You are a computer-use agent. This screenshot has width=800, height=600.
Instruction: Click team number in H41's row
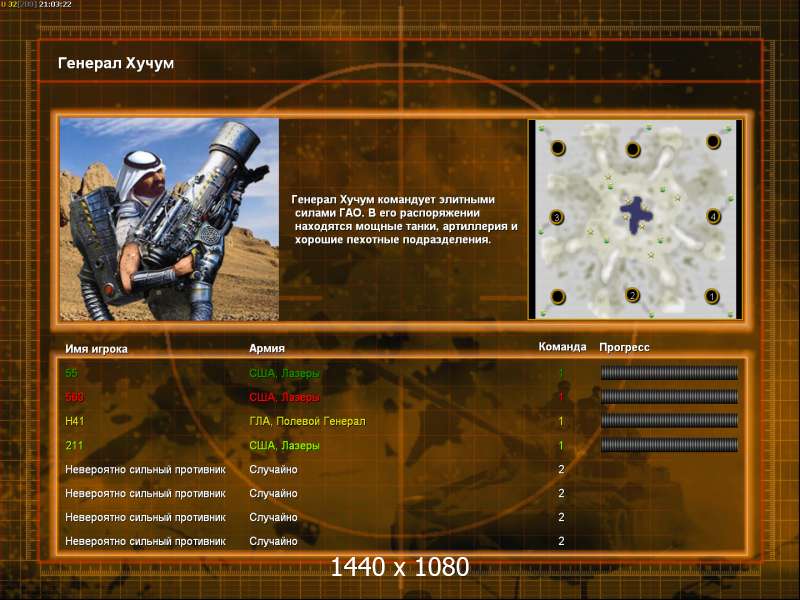pyautogui.click(x=561, y=421)
